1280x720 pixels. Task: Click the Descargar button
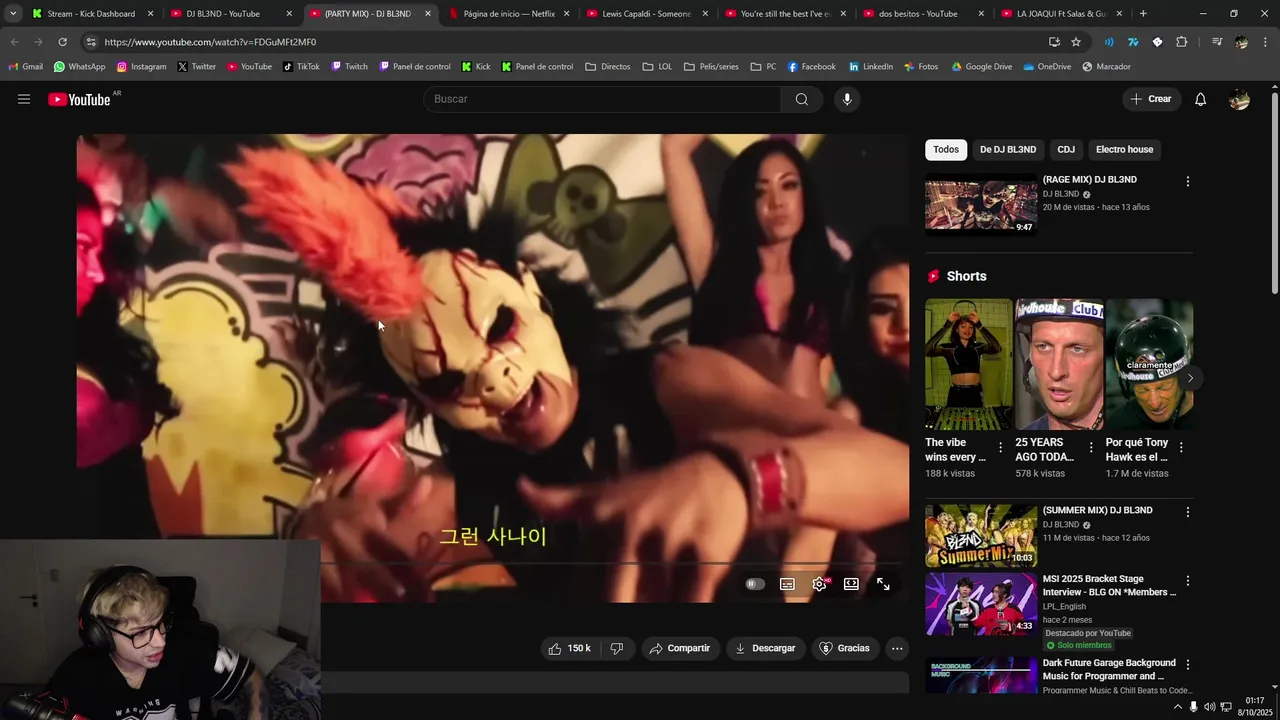pyautogui.click(x=765, y=648)
